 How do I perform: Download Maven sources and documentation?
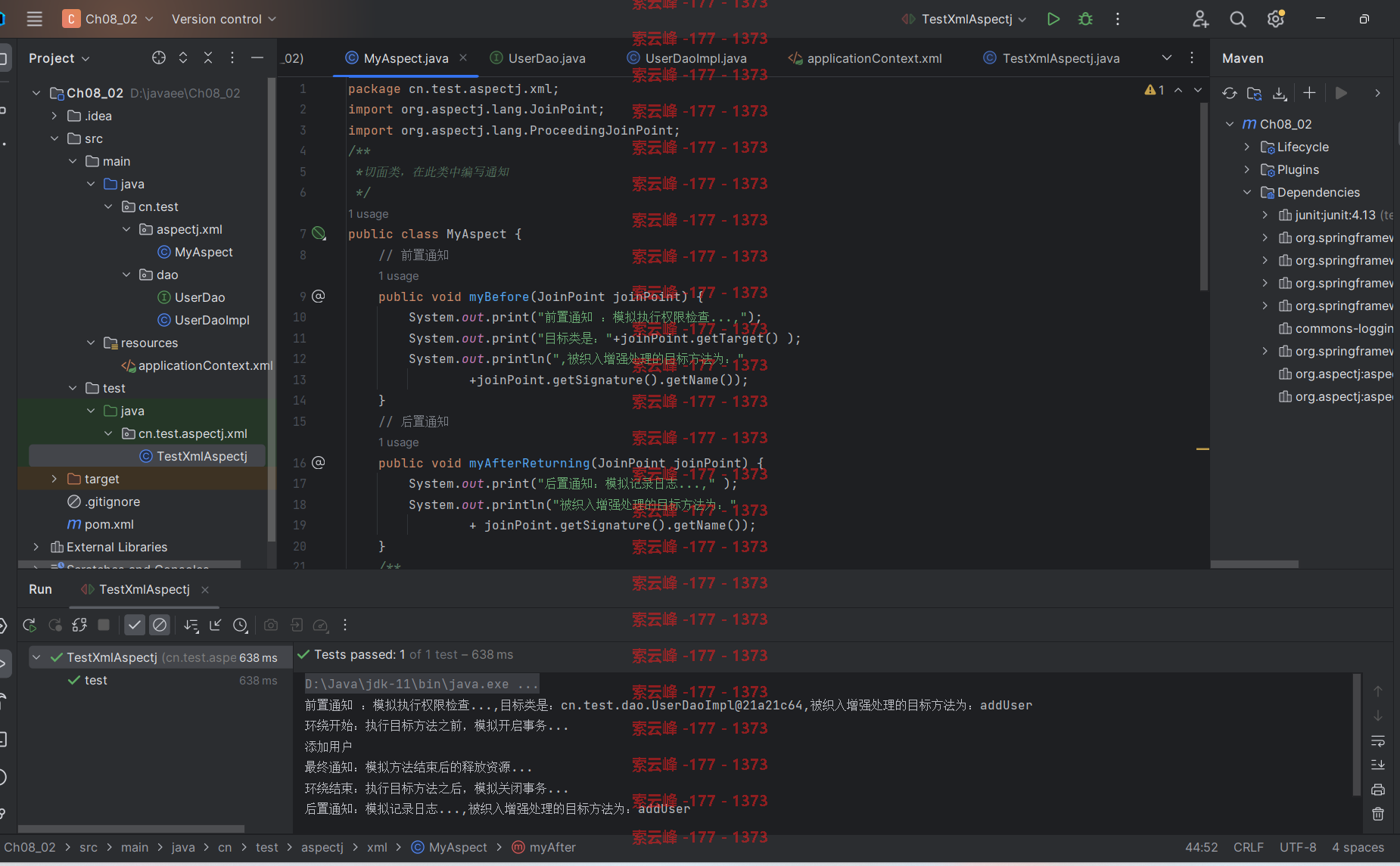click(1280, 93)
